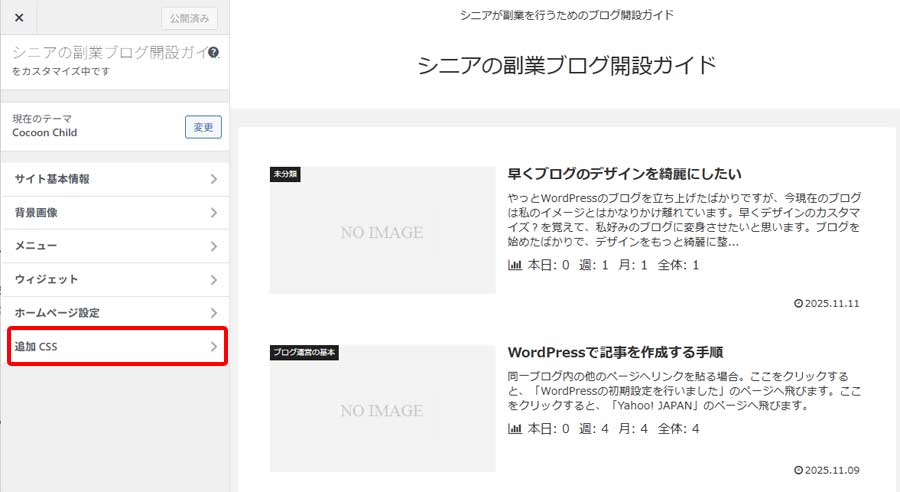
Task: Expand the ウィジェット panel chevron
Action: tap(213, 279)
